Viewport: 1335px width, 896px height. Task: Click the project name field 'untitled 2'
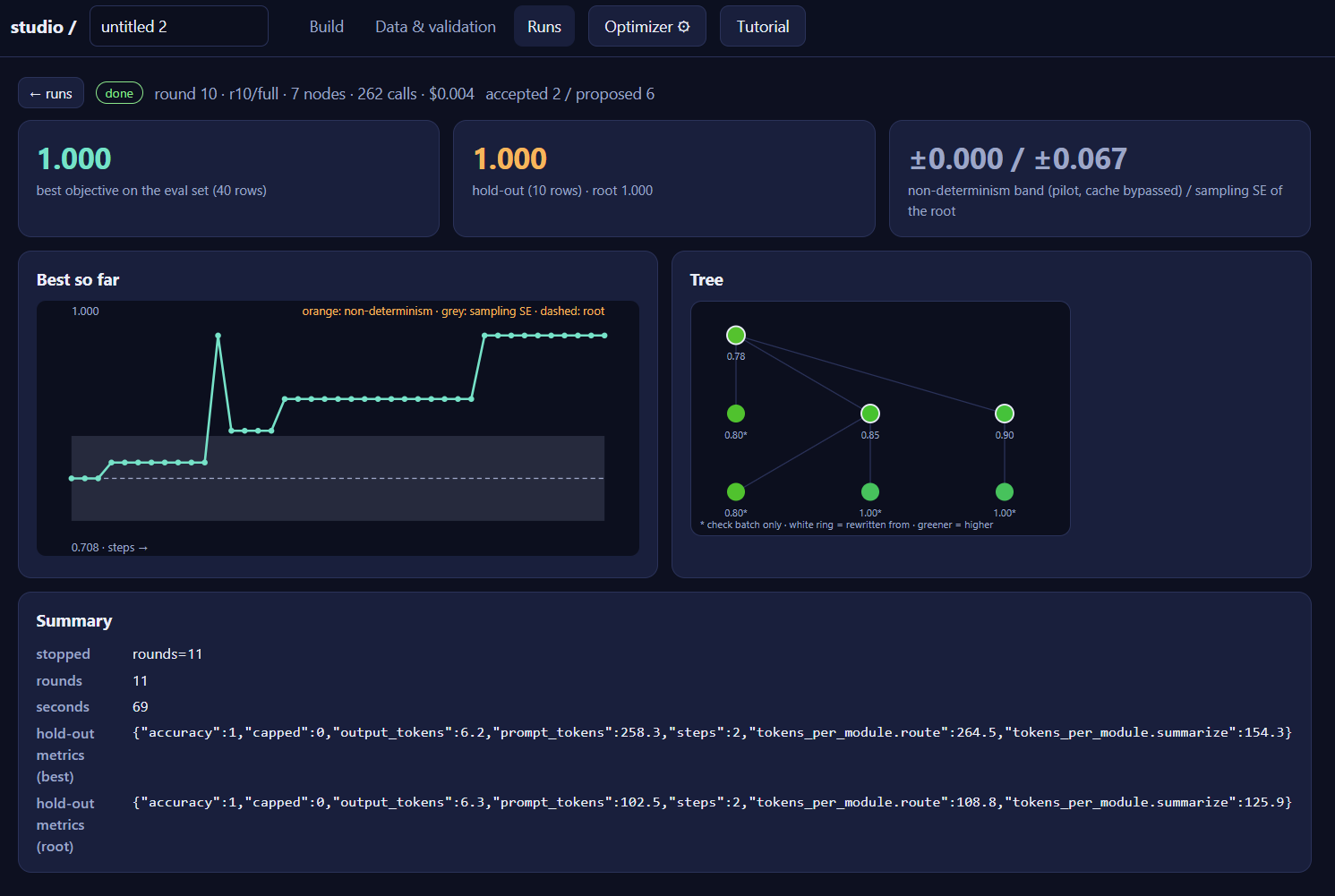coord(179,26)
